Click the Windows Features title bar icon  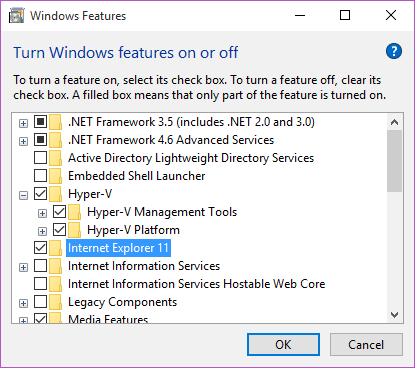coord(16,16)
